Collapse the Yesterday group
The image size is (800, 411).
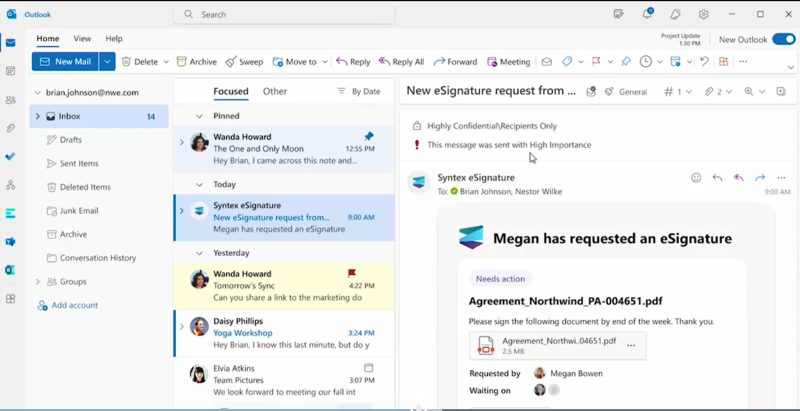[x=199, y=253]
